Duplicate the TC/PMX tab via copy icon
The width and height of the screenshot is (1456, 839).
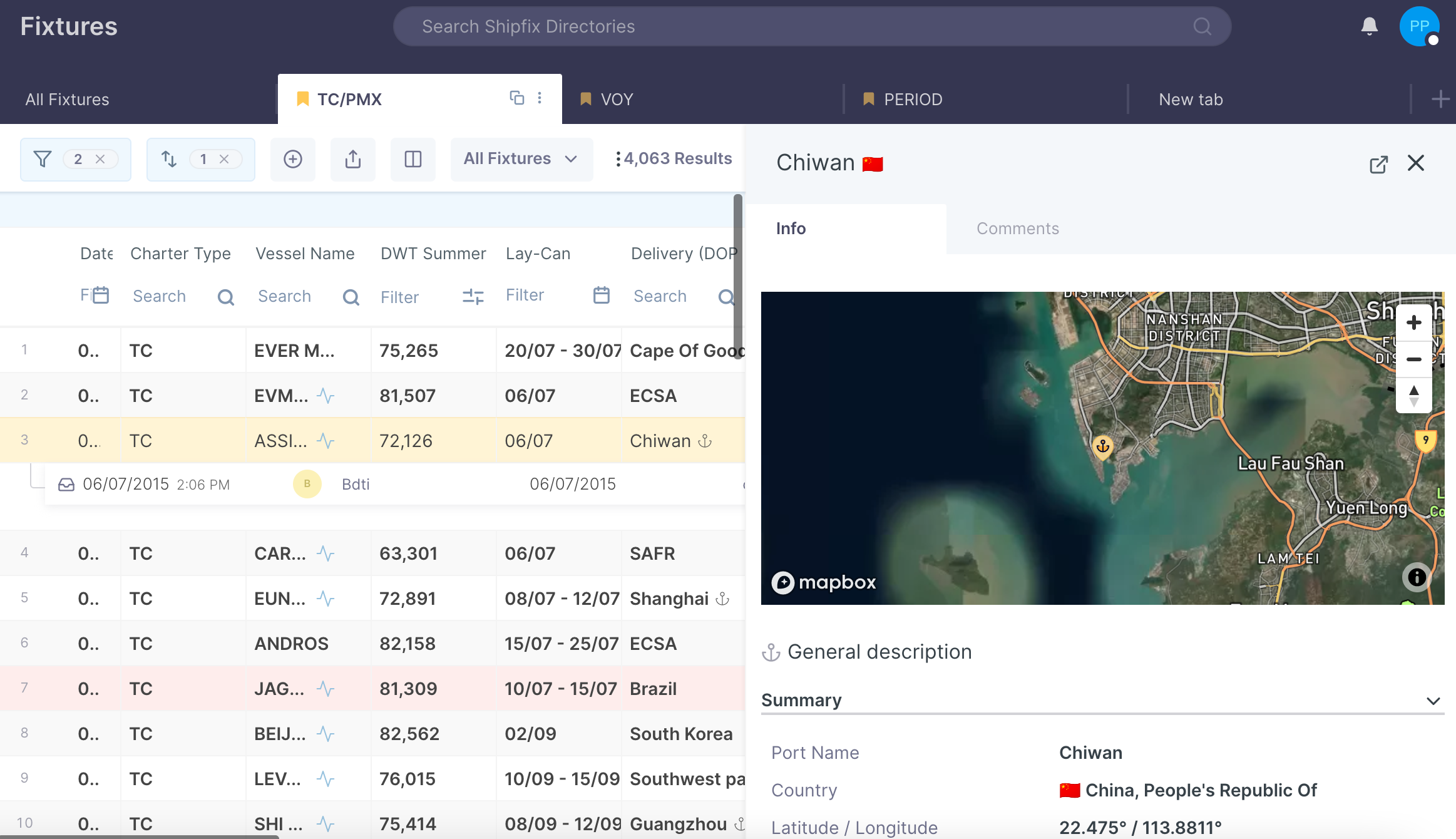(516, 98)
